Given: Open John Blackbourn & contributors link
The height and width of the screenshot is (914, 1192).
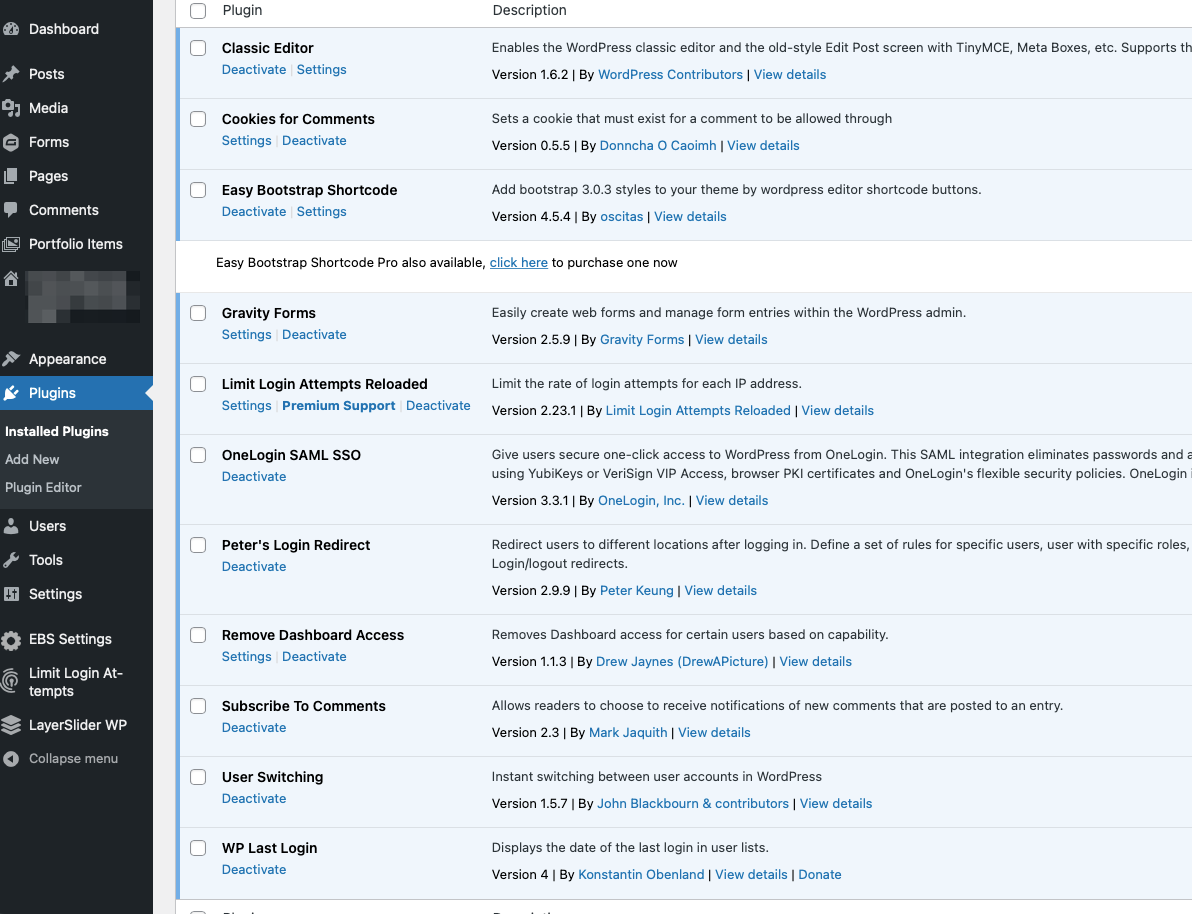Looking at the screenshot, I should click(x=693, y=804).
